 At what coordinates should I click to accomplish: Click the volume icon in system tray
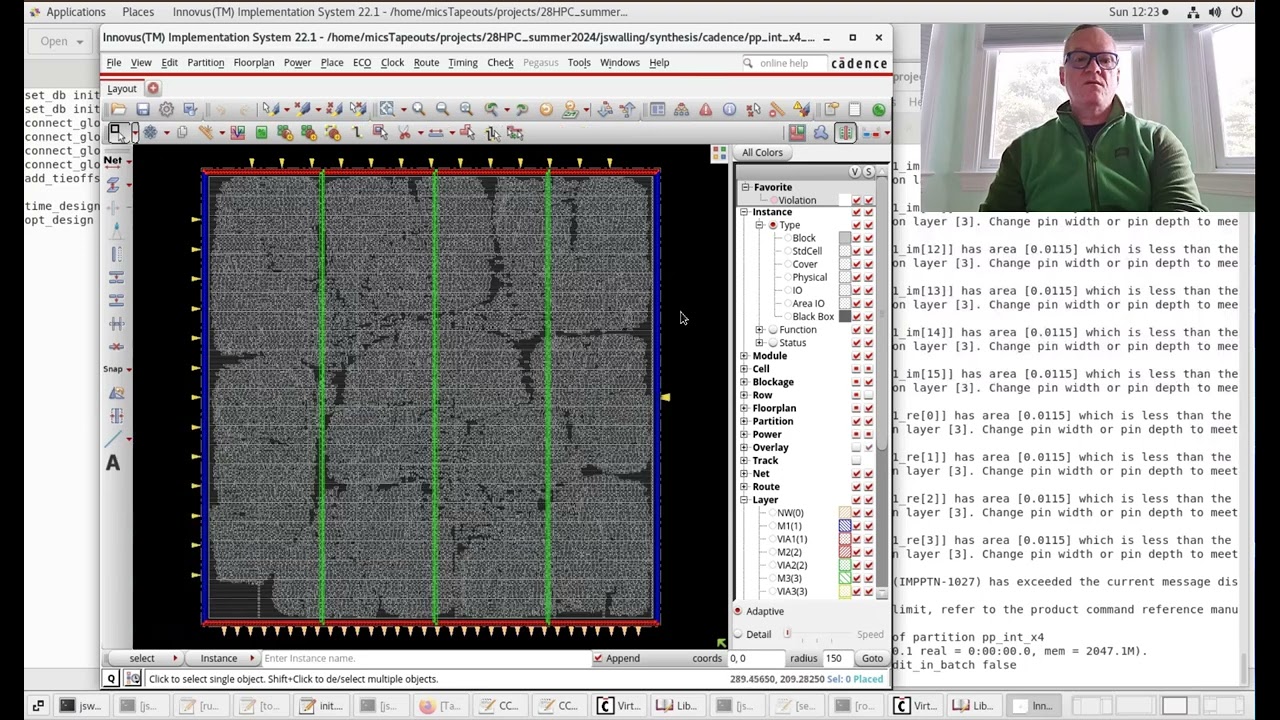tap(1215, 12)
